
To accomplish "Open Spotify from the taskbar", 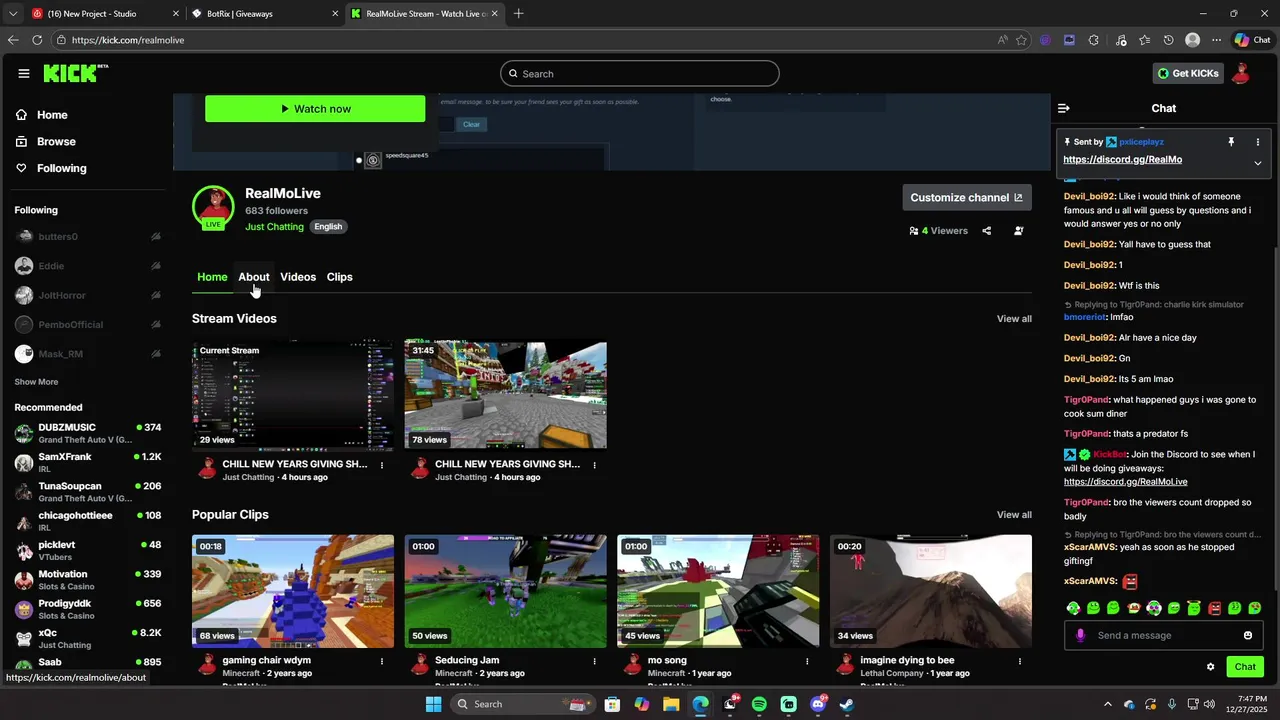I will tap(759, 704).
